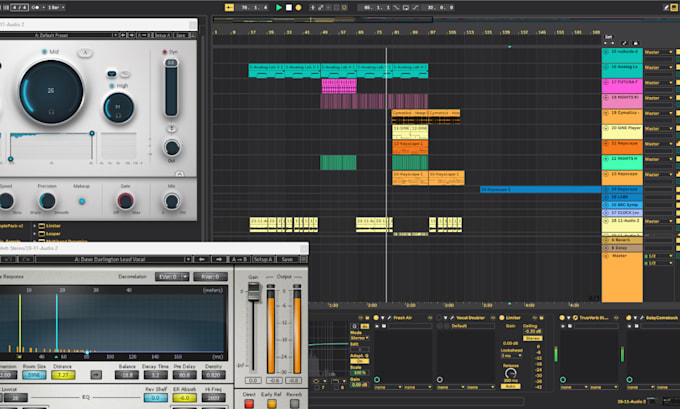The image size is (680, 409).
Task: Click TrueVerb previous preset left arrow
Action: (x=202, y=259)
